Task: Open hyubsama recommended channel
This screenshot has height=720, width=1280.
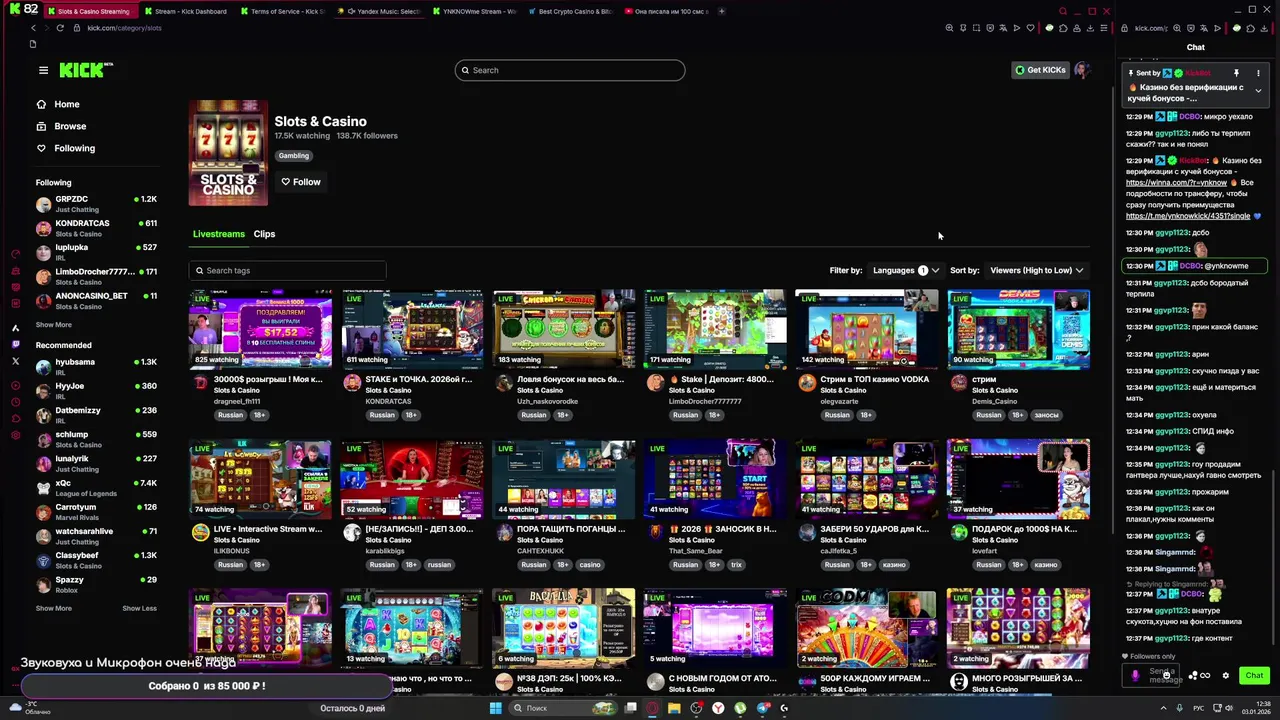Action: pyautogui.click(x=97, y=367)
